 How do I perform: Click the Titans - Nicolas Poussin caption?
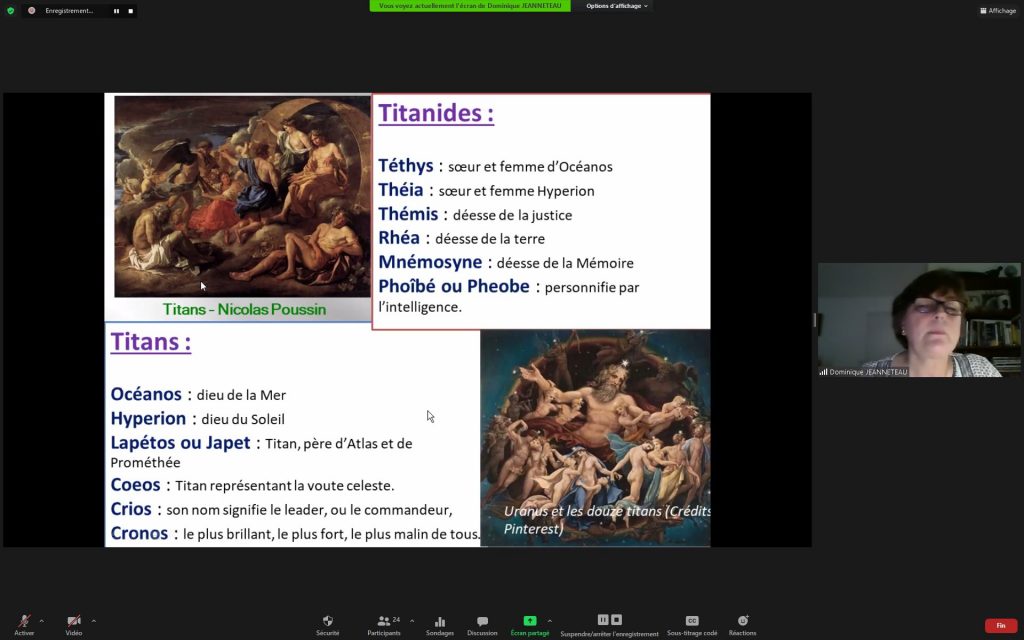tap(244, 309)
